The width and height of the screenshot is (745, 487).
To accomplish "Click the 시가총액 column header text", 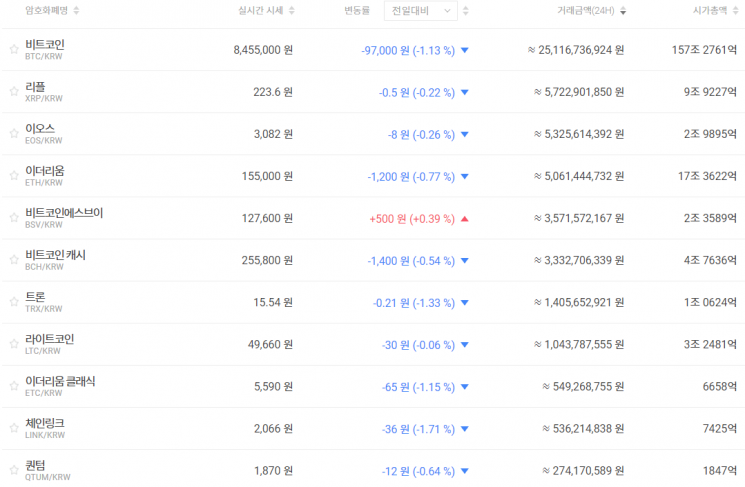I will click(x=710, y=10).
